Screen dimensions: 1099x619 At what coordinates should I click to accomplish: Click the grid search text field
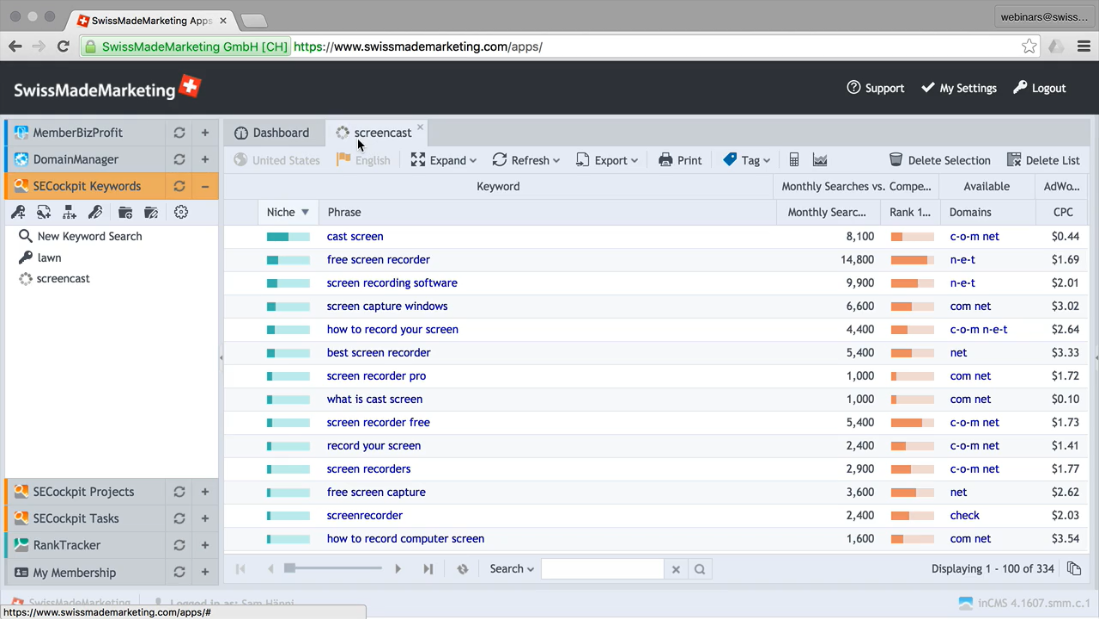[603, 569]
